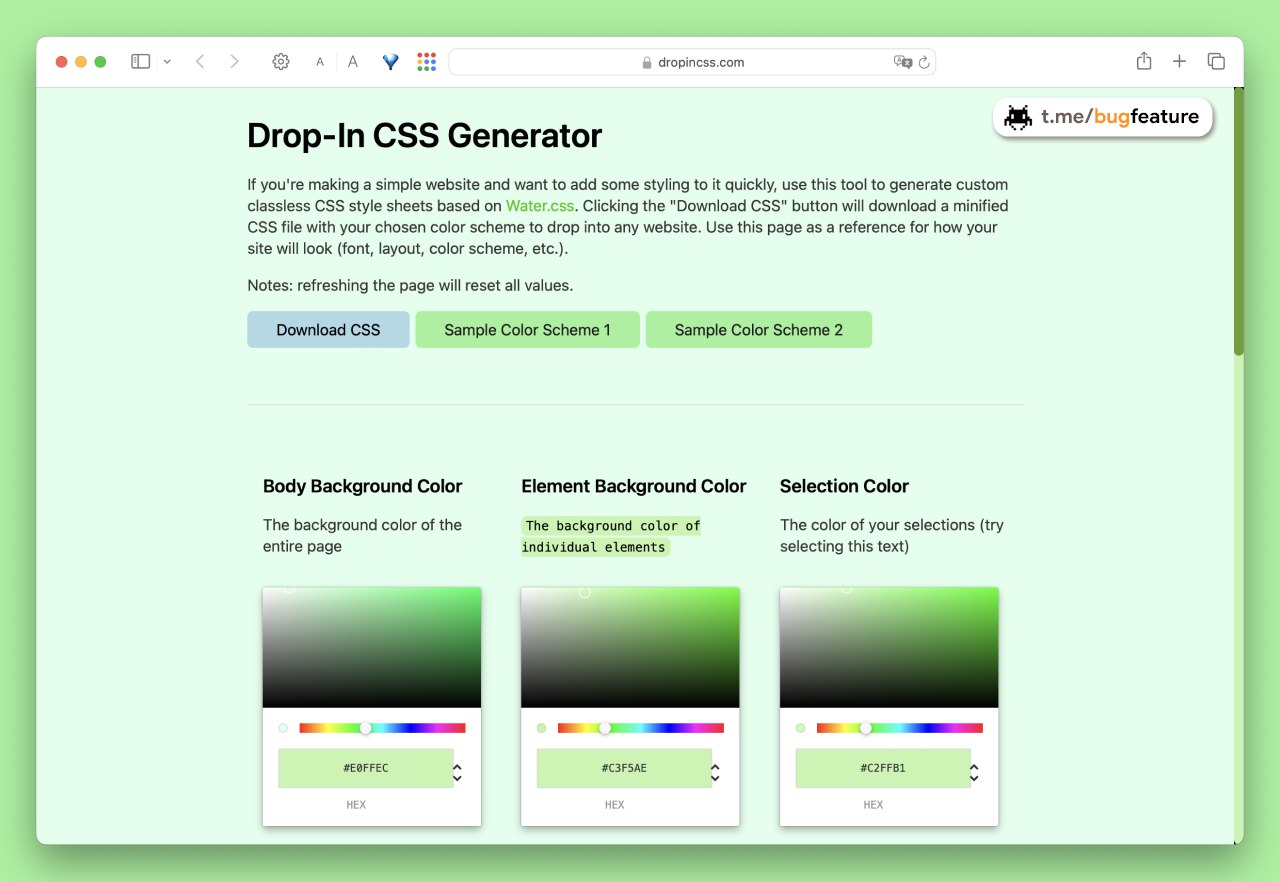Decrease text size with small A
The height and width of the screenshot is (882, 1280).
(x=320, y=62)
